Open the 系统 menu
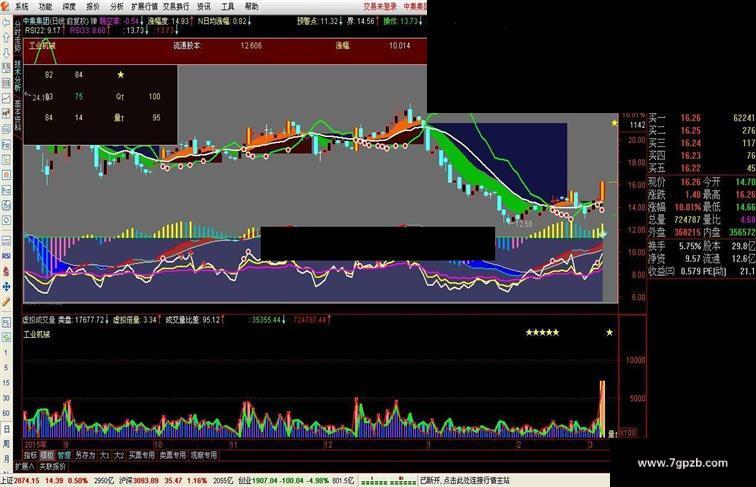The height and width of the screenshot is (487, 756). point(22,7)
